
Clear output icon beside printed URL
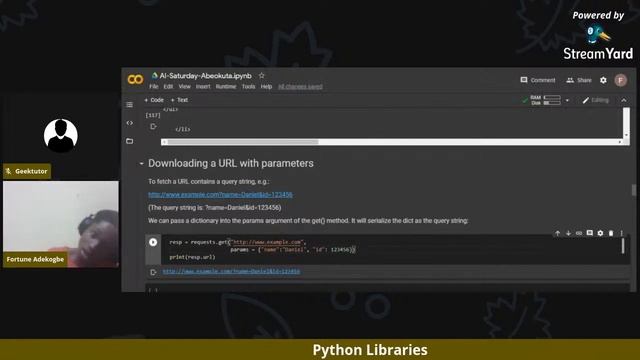(x=153, y=272)
